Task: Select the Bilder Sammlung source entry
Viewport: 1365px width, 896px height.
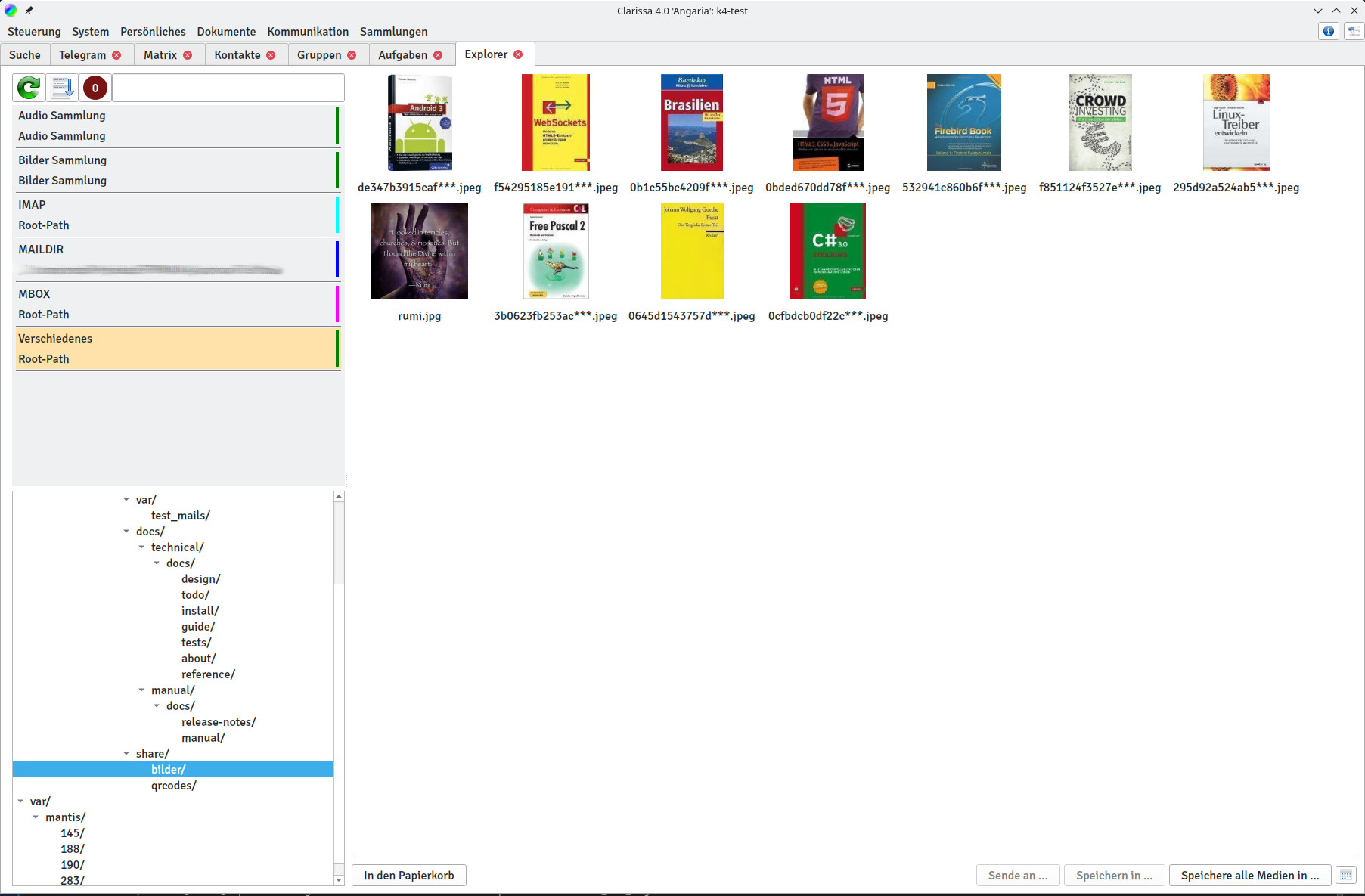Action: pyautogui.click(x=178, y=170)
